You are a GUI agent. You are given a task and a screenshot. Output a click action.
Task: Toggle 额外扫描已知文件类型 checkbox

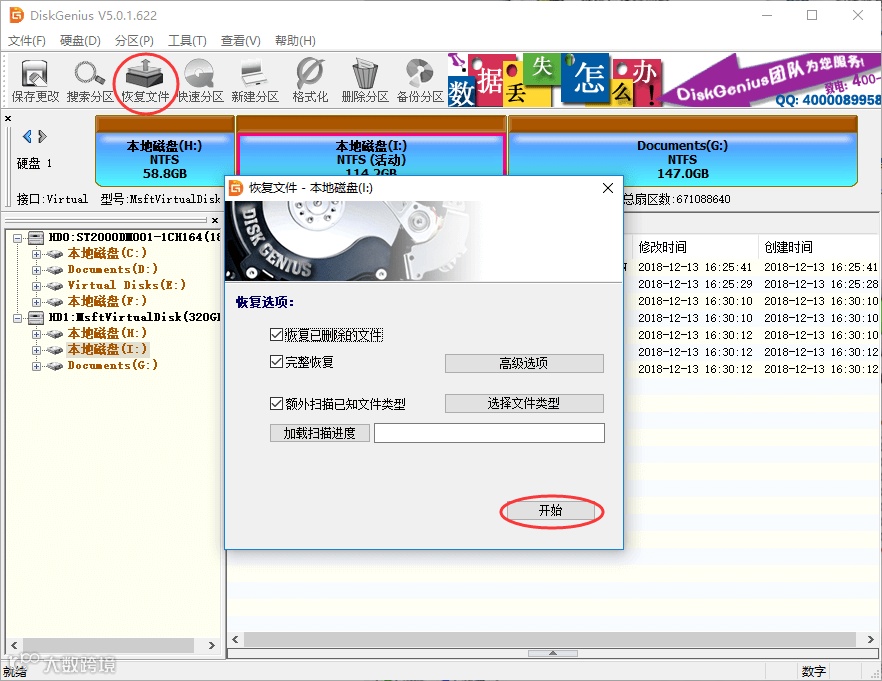276,404
